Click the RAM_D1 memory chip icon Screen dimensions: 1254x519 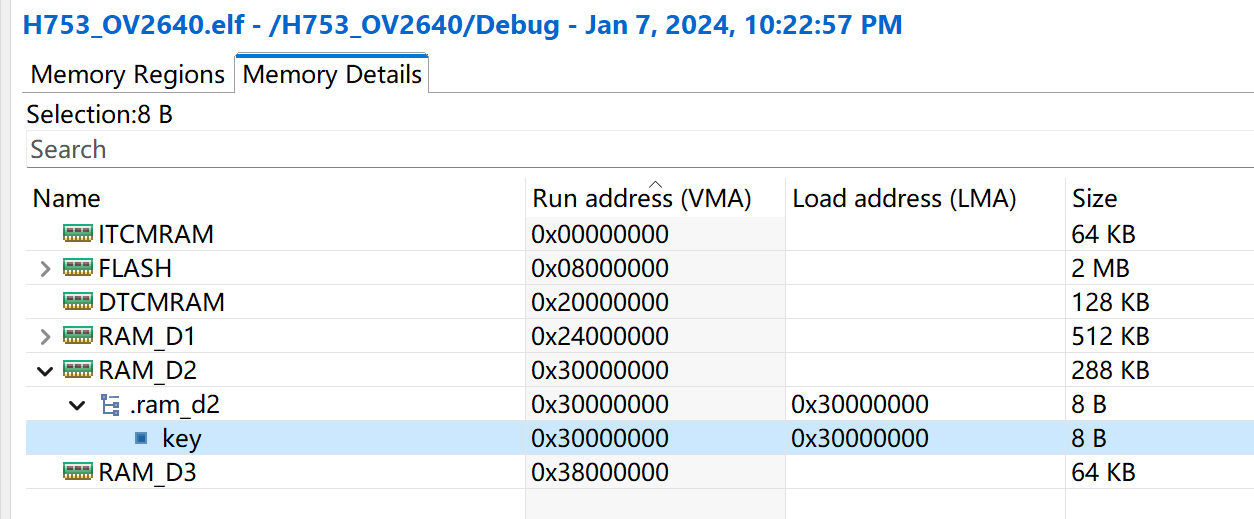coord(77,336)
